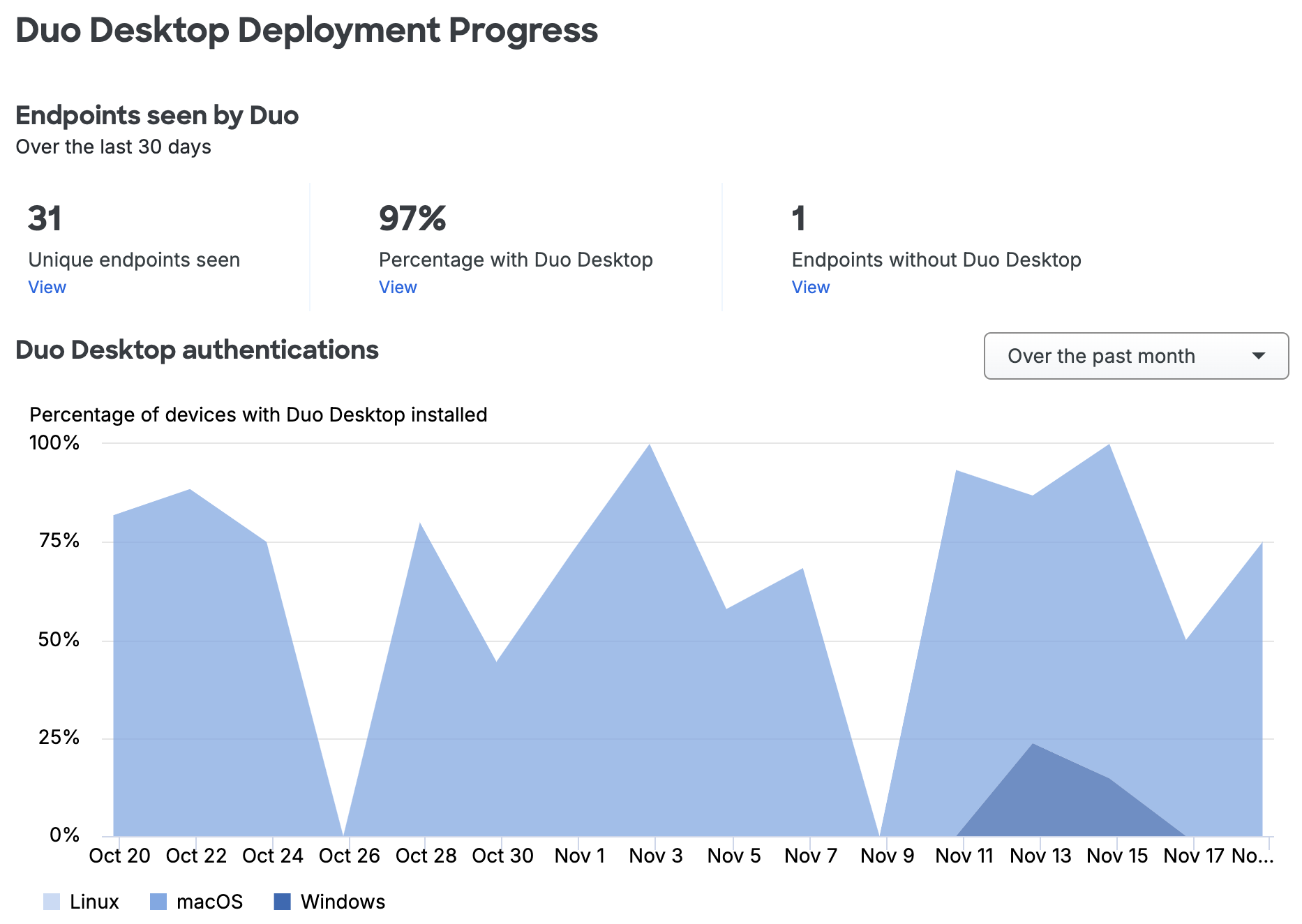The width and height of the screenshot is (1302, 924).
Task: Click the 'Duo Desktop authentications' heading
Action: coord(197,350)
